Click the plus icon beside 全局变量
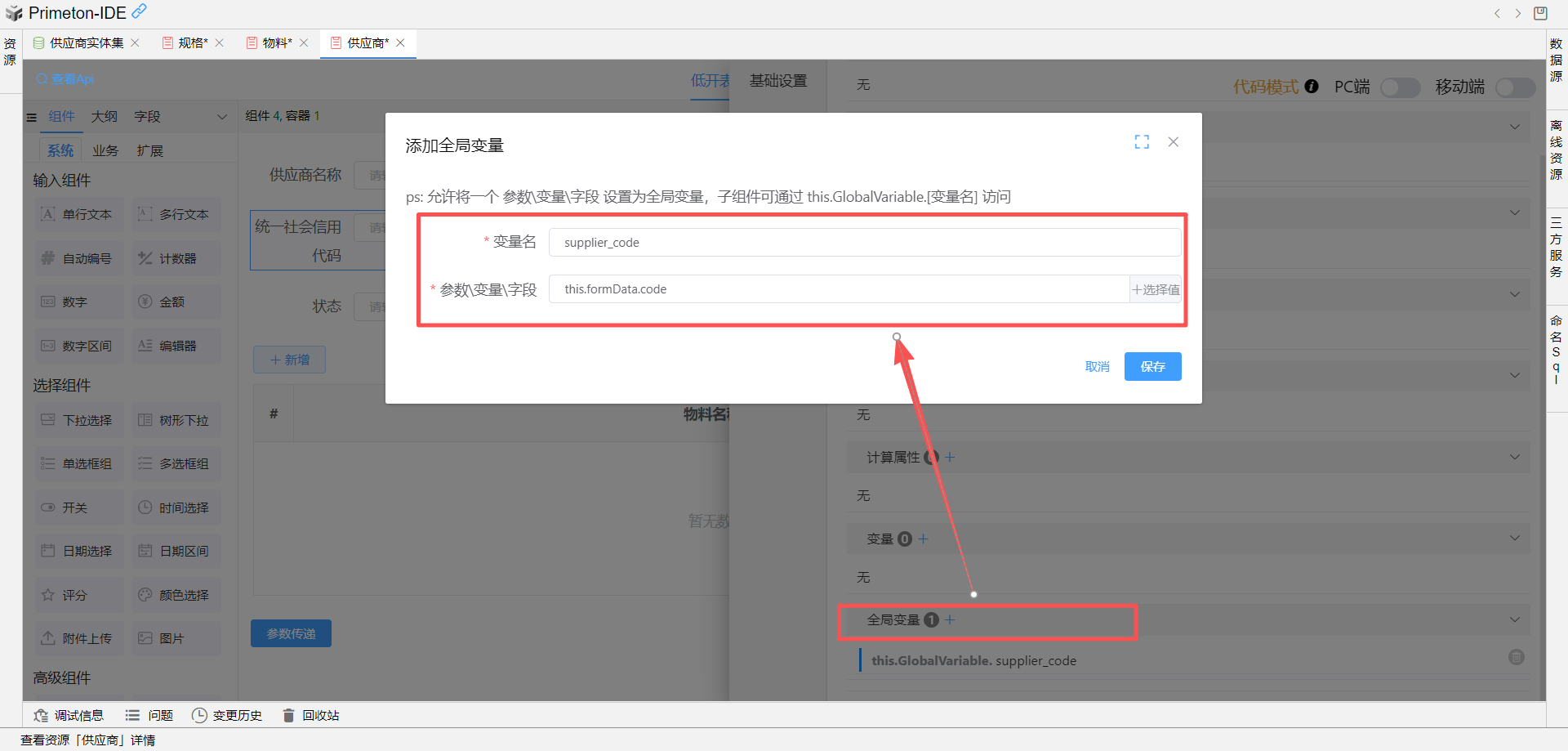The image size is (1568, 751). (x=950, y=620)
